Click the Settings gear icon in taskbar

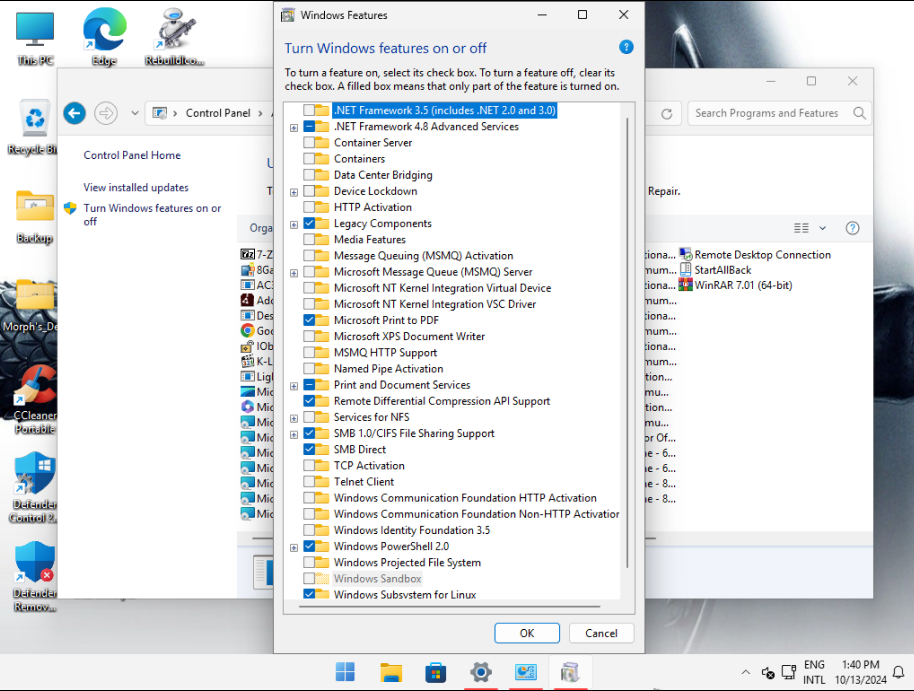point(481,672)
